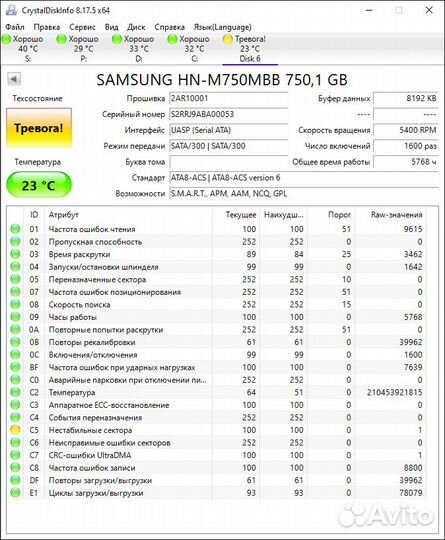This screenshot has height=540, width=445.
Task: Click status dot for attribute C0 emergency parking
Action: [x=15, y=380]
